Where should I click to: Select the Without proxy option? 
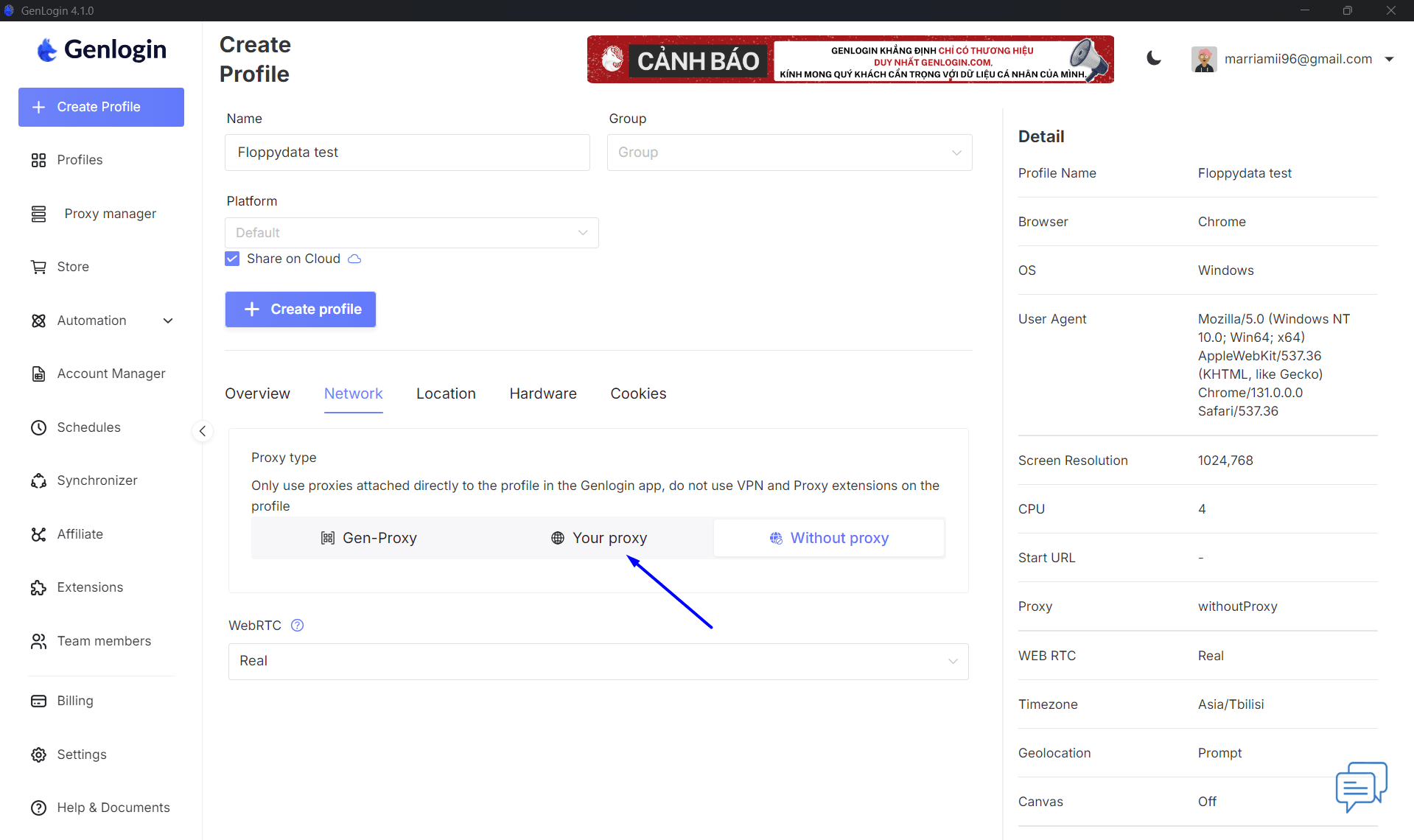829,538
